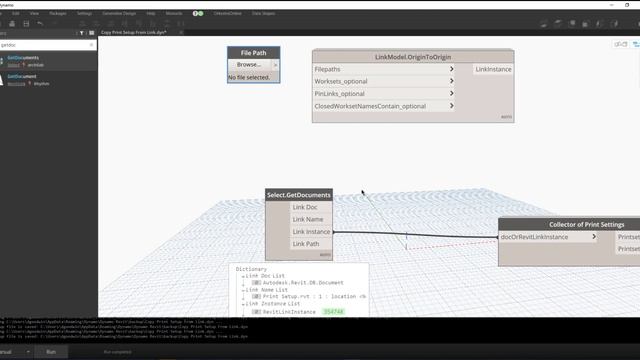Click Print Setup.rvt preview entry
This screenshot has width=640, height=360.
pos(314,296)
